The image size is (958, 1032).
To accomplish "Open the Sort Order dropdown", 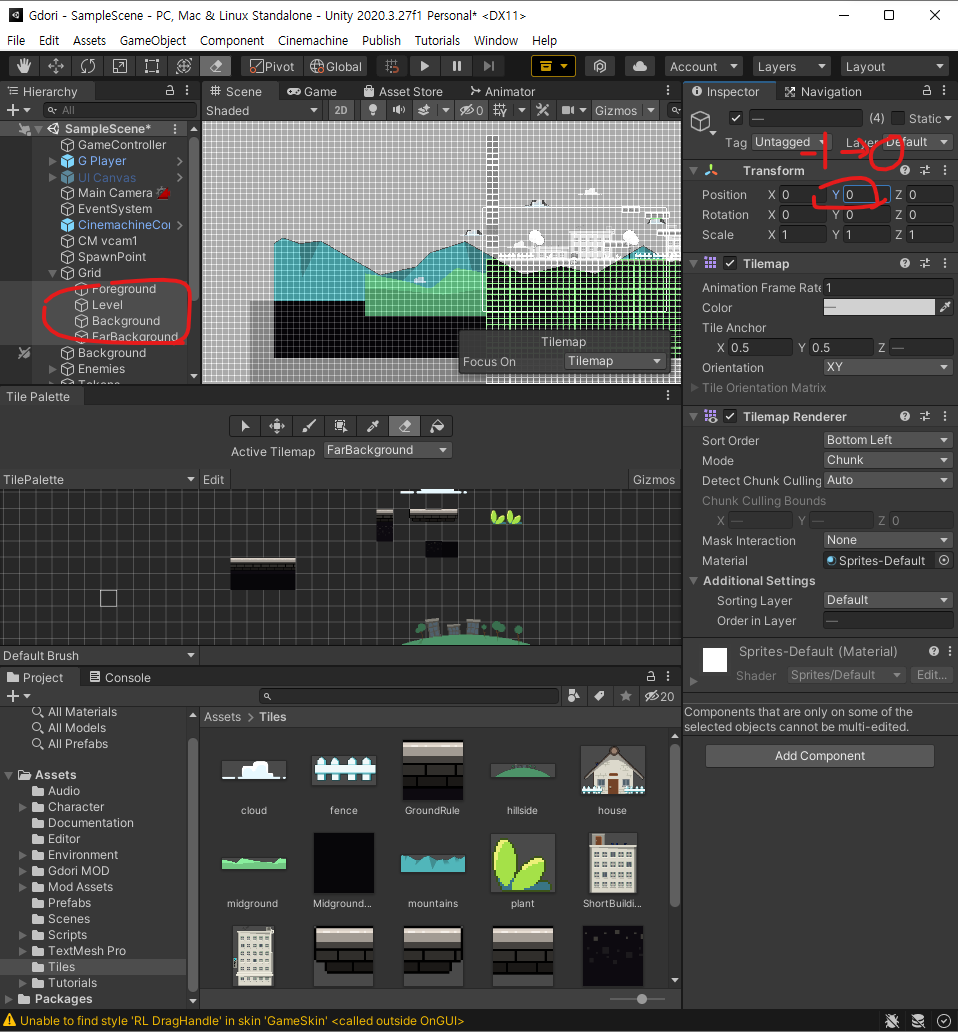I will (888, 440).
